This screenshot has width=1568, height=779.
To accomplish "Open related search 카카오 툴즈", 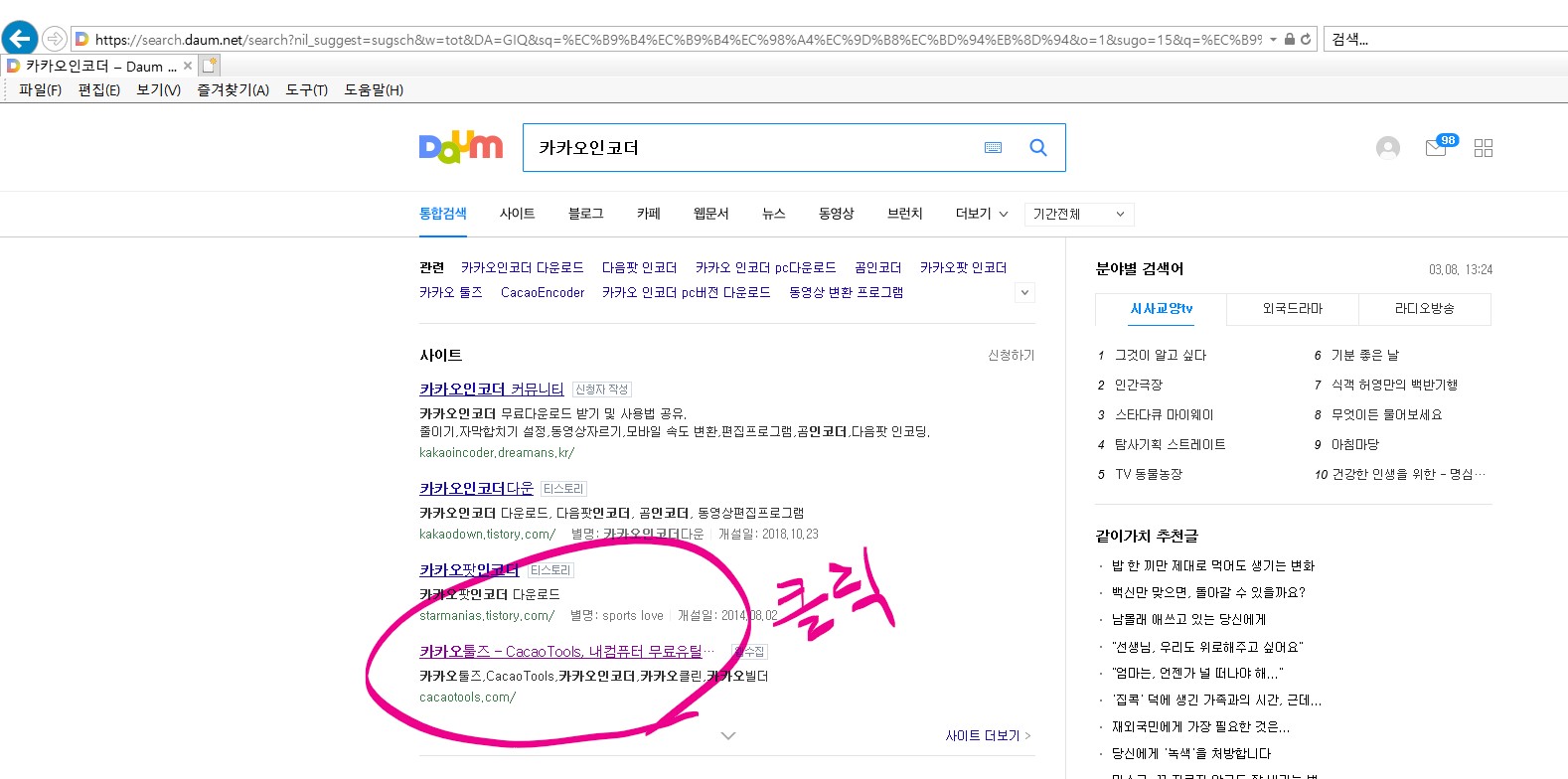I will click(450, 292).
